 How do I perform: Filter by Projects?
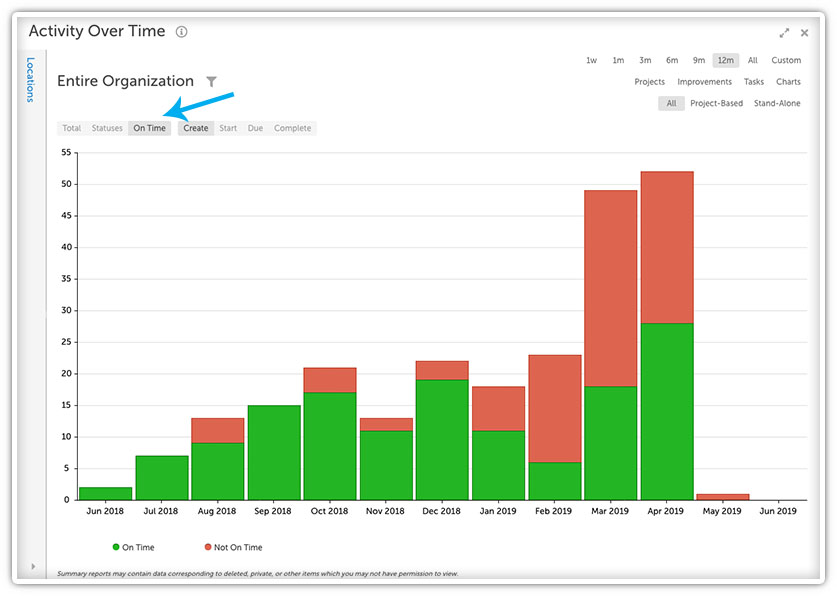click(x=650, y=82)
